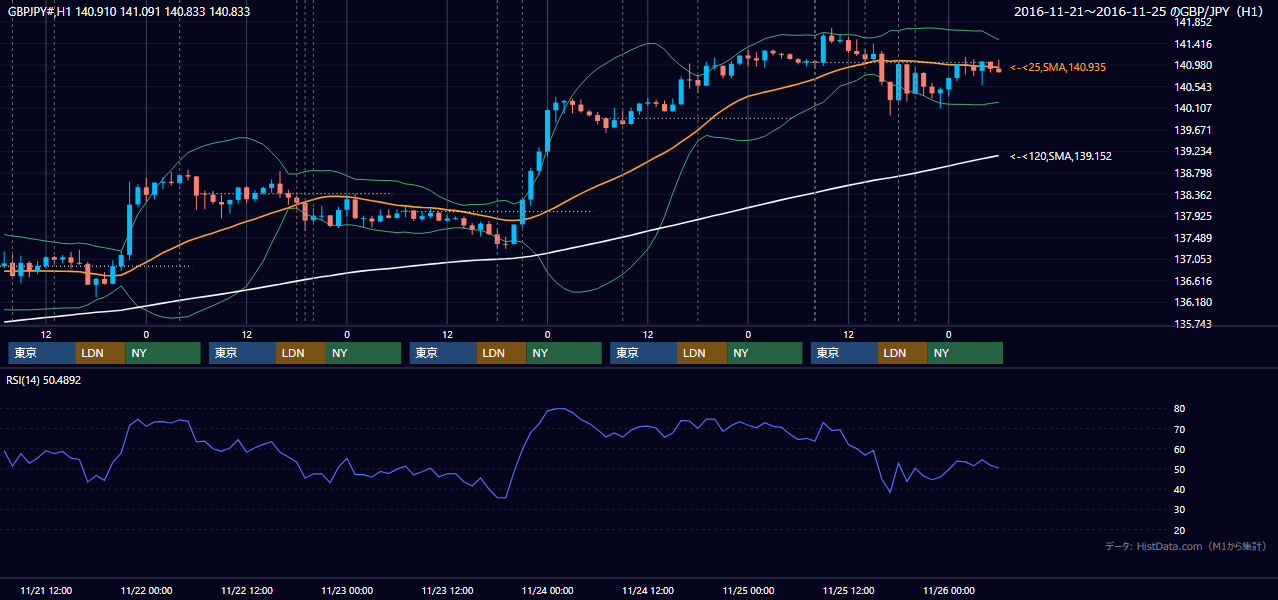Click price axis label 141.416
The height and width of the screenshot is (600, 1278).
point(1193,44)
